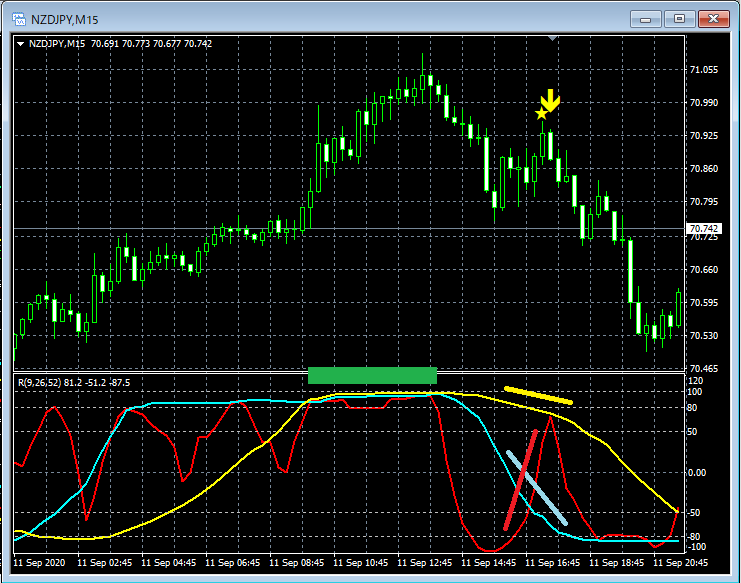Click the 11 Sep 10:45 time label

[x=361, y=563]
